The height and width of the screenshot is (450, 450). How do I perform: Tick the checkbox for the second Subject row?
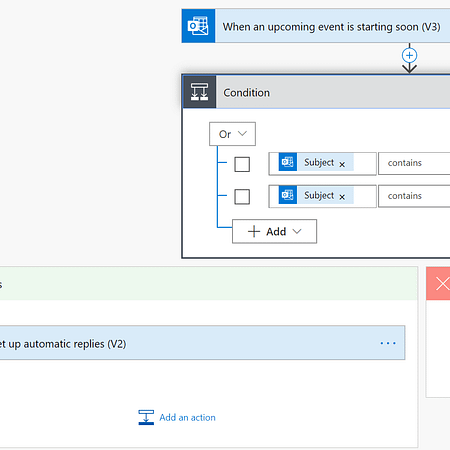tap(242, 197)
